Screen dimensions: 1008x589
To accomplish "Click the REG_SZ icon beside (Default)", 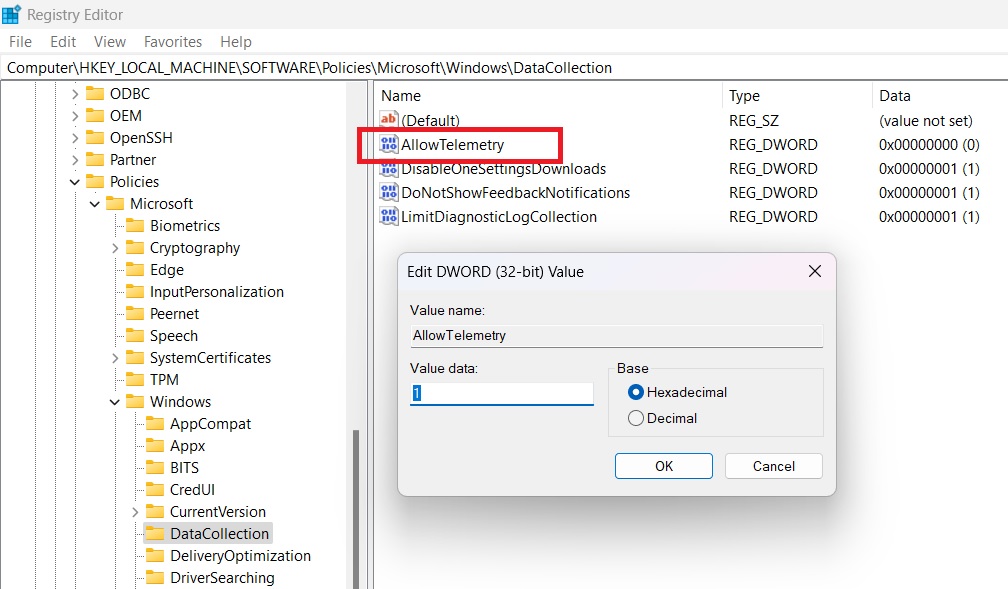I will tap(389, 120).
